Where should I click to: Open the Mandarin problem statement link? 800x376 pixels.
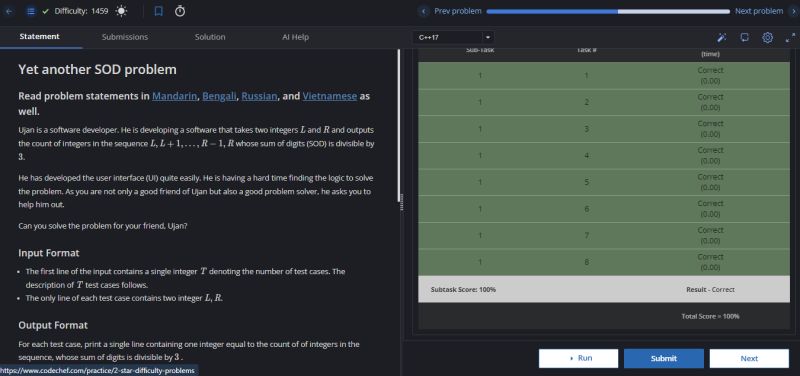(x=174, y=96)
